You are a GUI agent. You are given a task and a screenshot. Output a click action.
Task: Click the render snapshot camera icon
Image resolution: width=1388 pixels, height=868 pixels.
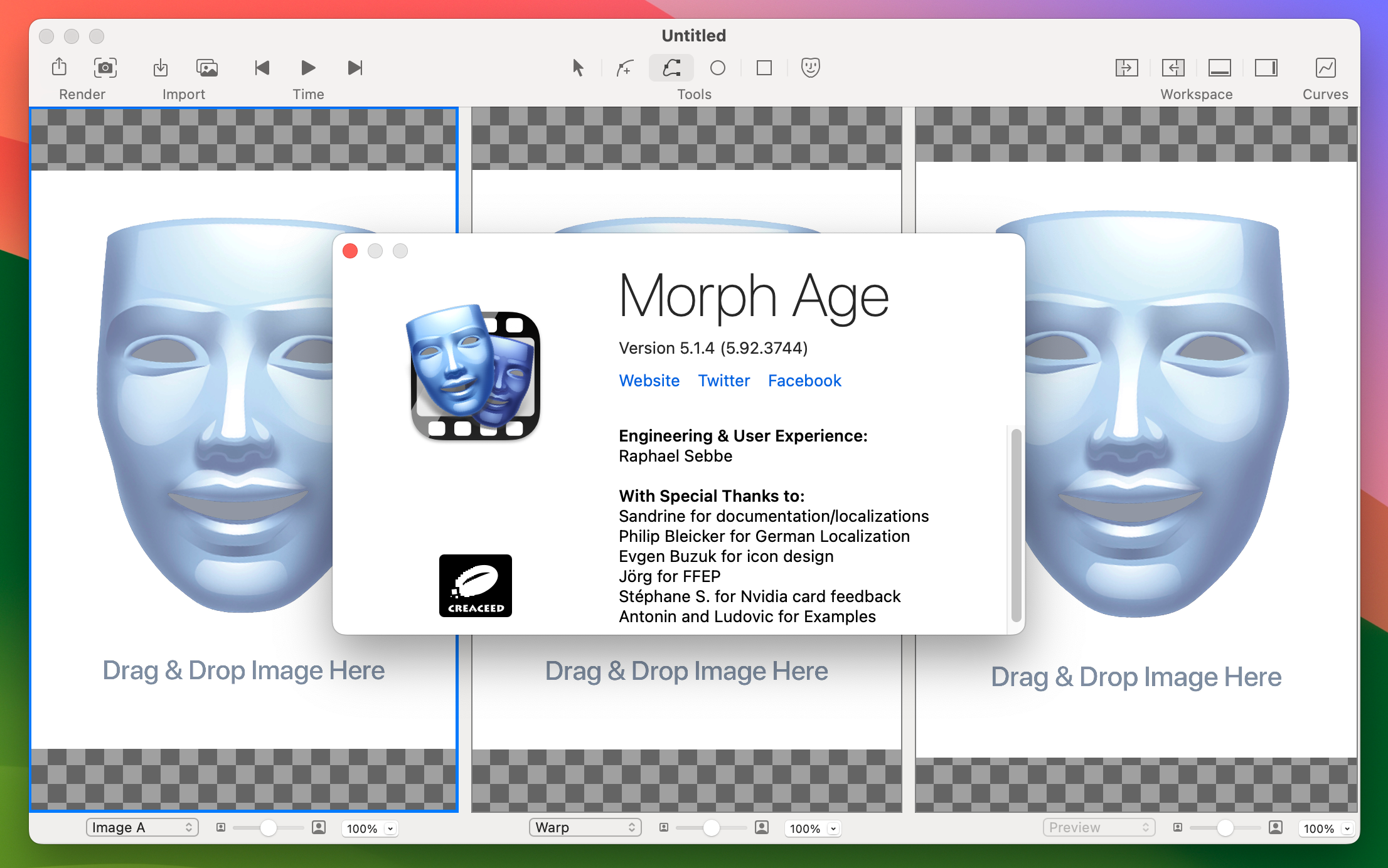click(x=105, y=67)
